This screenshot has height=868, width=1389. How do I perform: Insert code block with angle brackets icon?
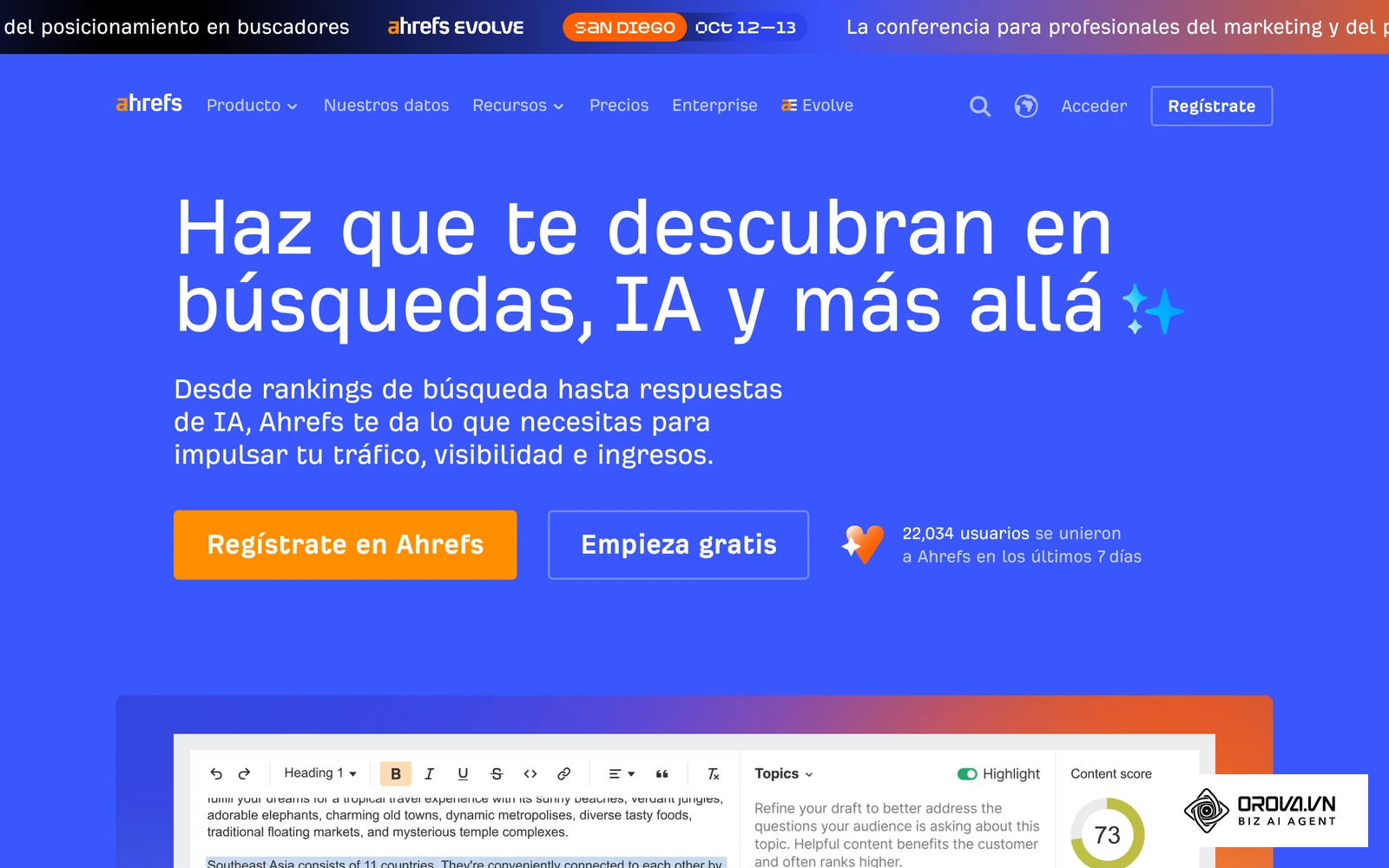click(x=530, y=773)
